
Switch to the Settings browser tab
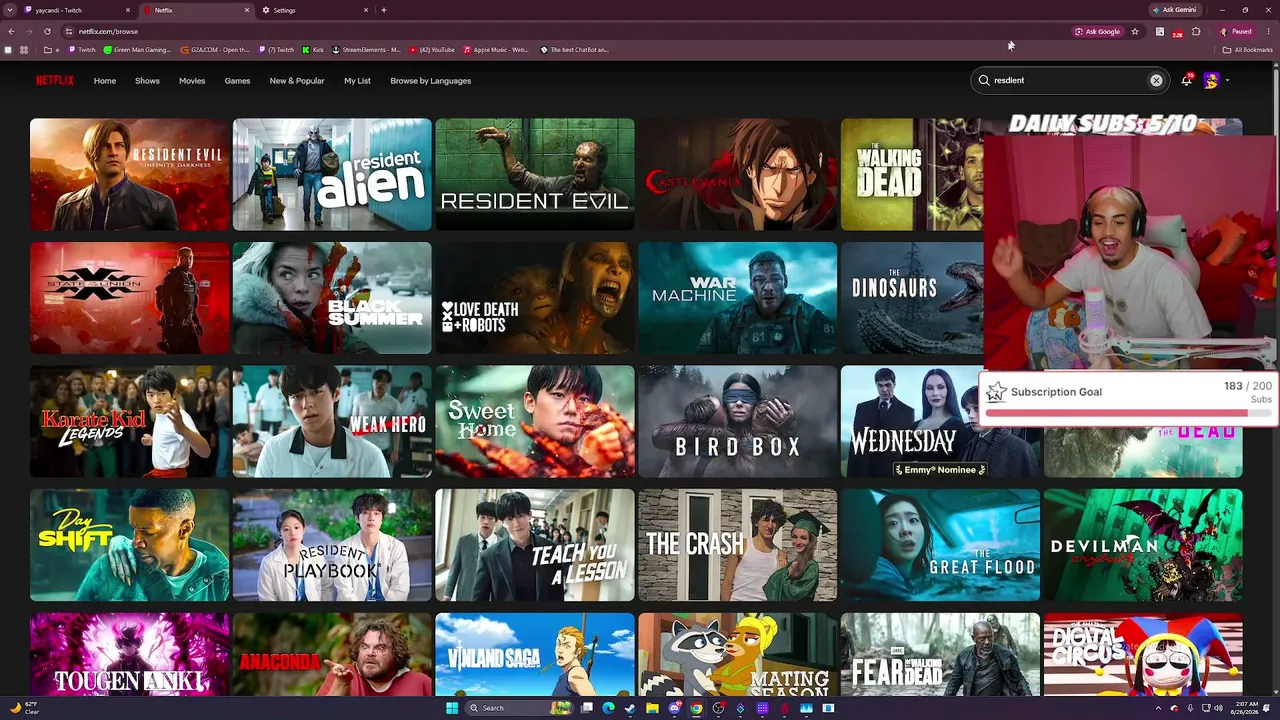[x=316, y=10]
